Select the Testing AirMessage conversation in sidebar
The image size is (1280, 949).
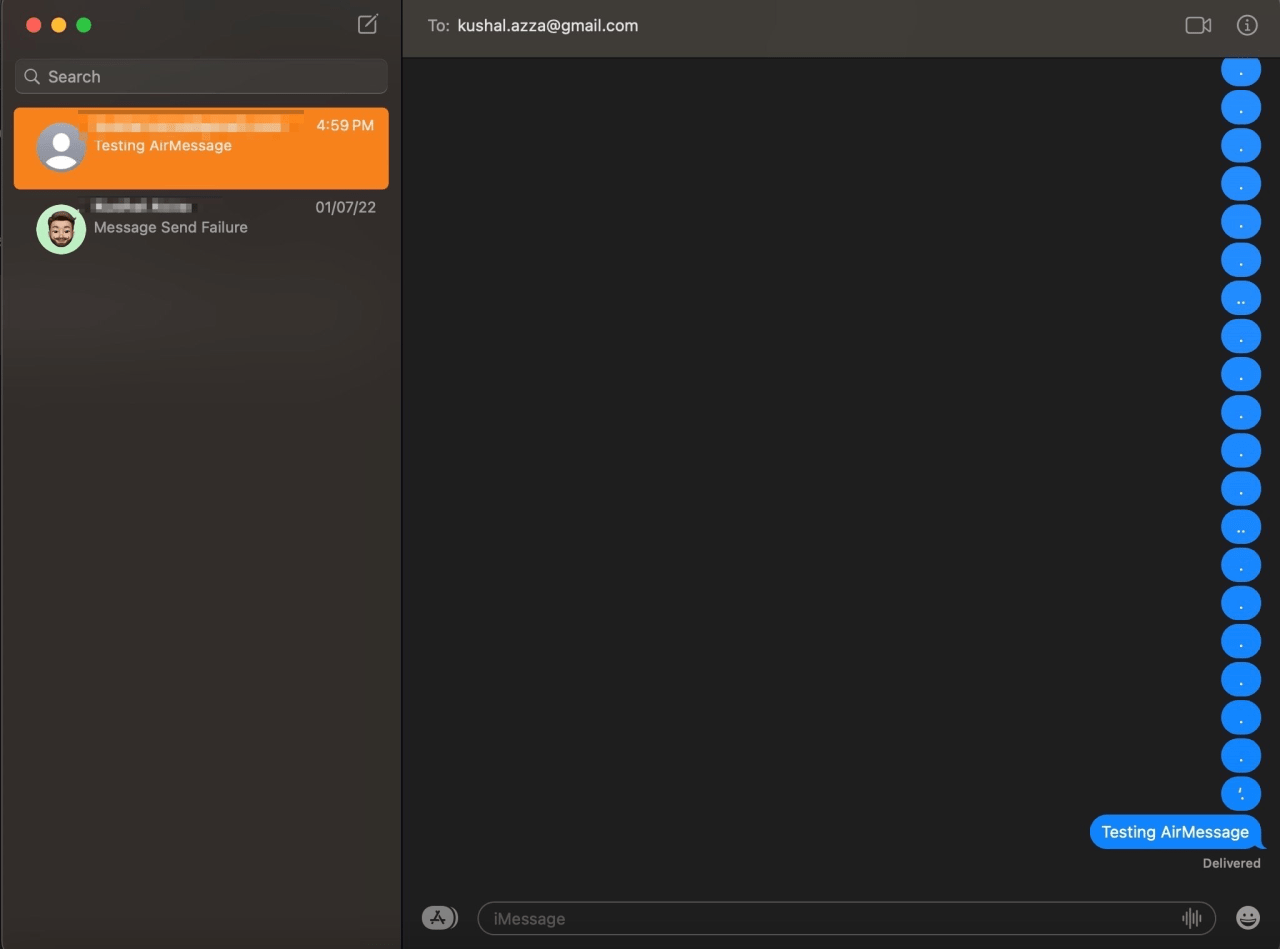pyautogui.click(x=201, y=148)
